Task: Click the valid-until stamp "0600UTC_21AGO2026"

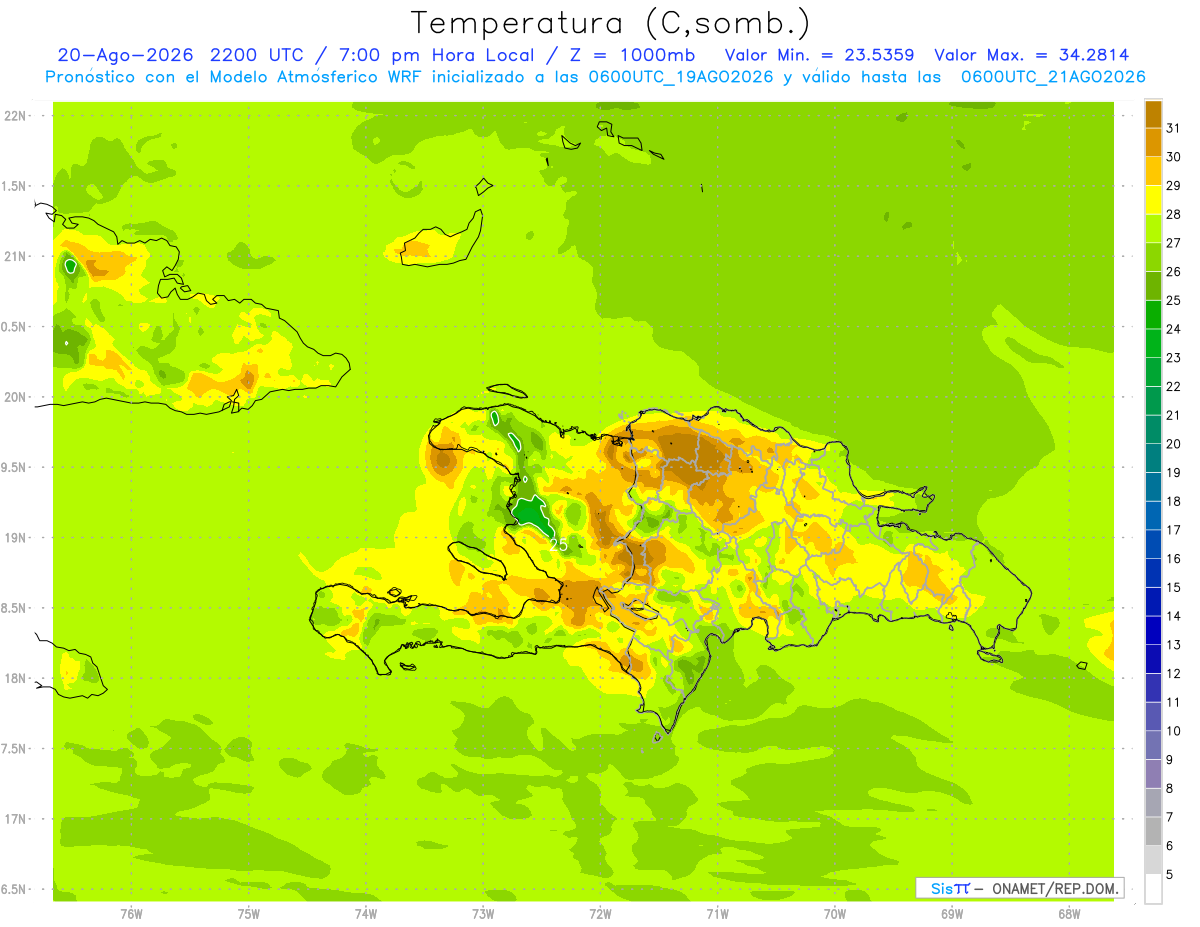Action: click(1052, 77)
